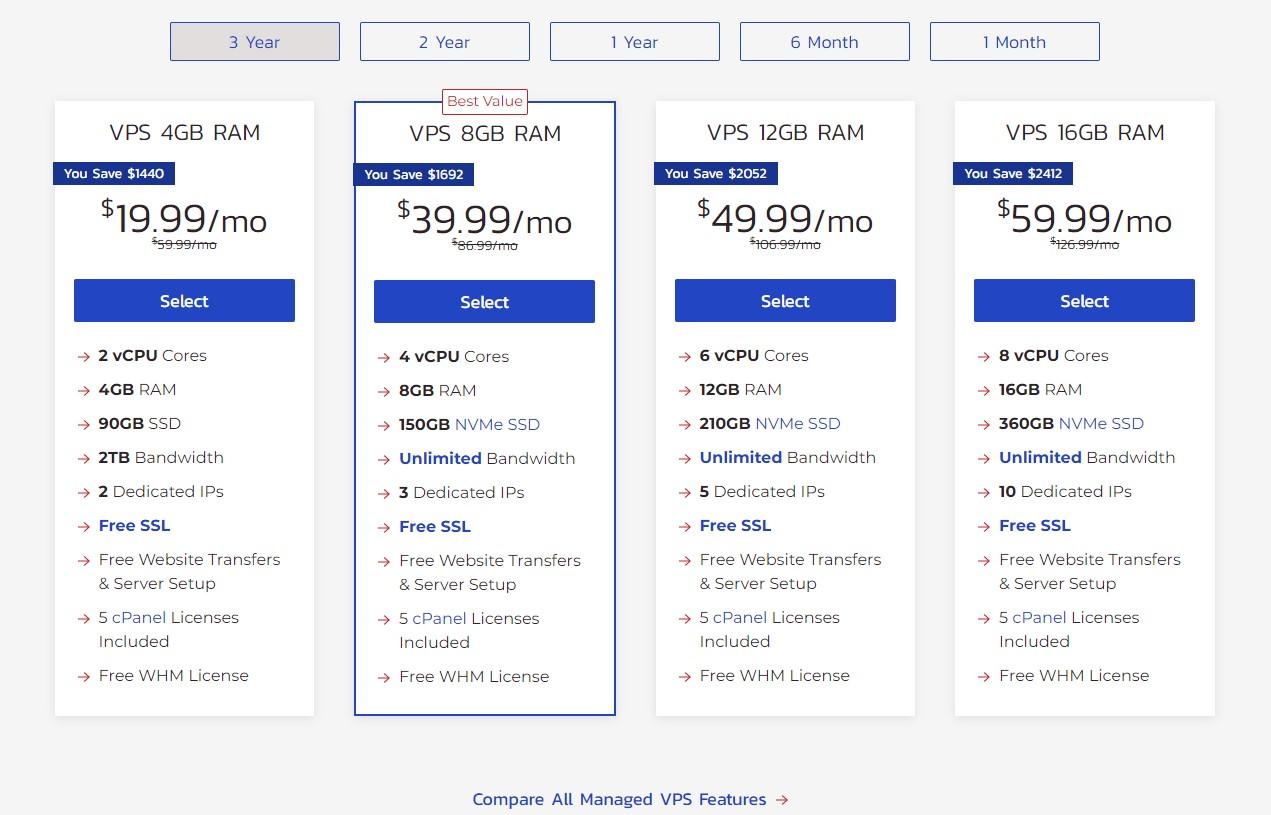Screen dimensions: 1271x815
Task: Select the 1 Year pricing term
Action: click(x=634, y=41)
